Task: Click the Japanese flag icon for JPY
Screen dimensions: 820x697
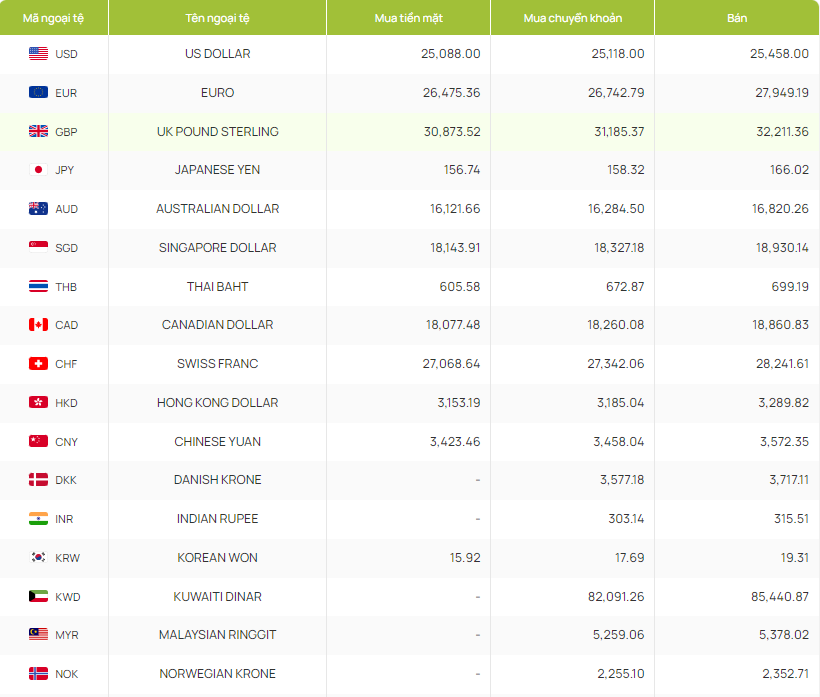Action: point(38,170)
